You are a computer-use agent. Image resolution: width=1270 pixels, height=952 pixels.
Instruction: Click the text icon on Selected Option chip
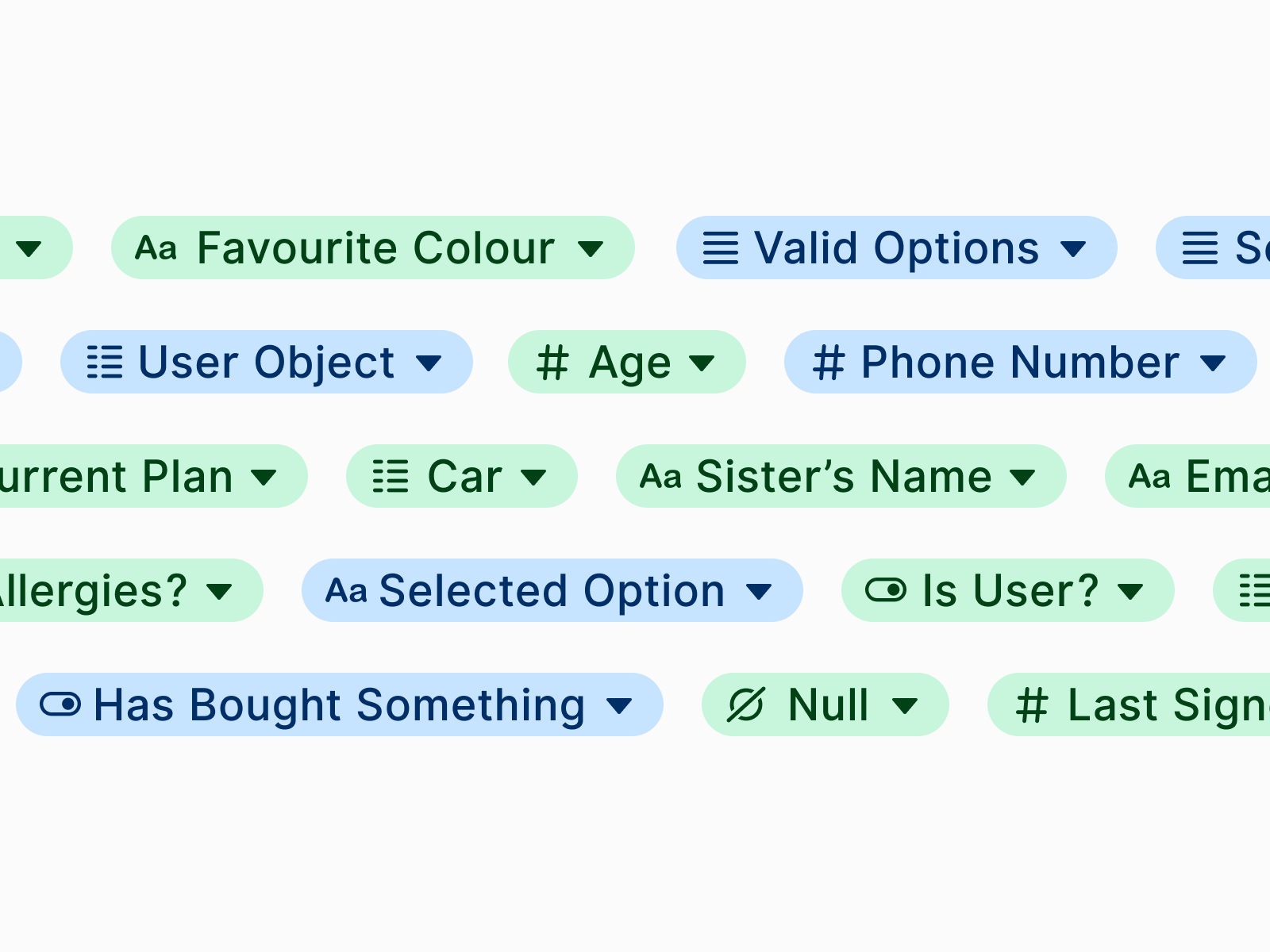[x=346, y=591]
